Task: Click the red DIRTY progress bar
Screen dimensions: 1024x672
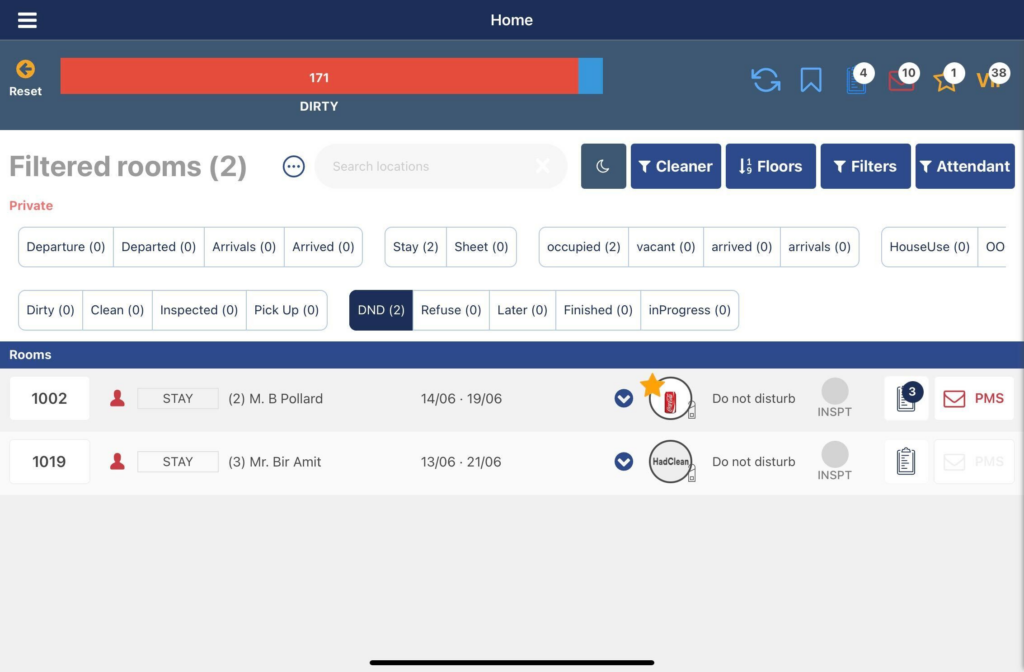Action: tap(319, 77)
